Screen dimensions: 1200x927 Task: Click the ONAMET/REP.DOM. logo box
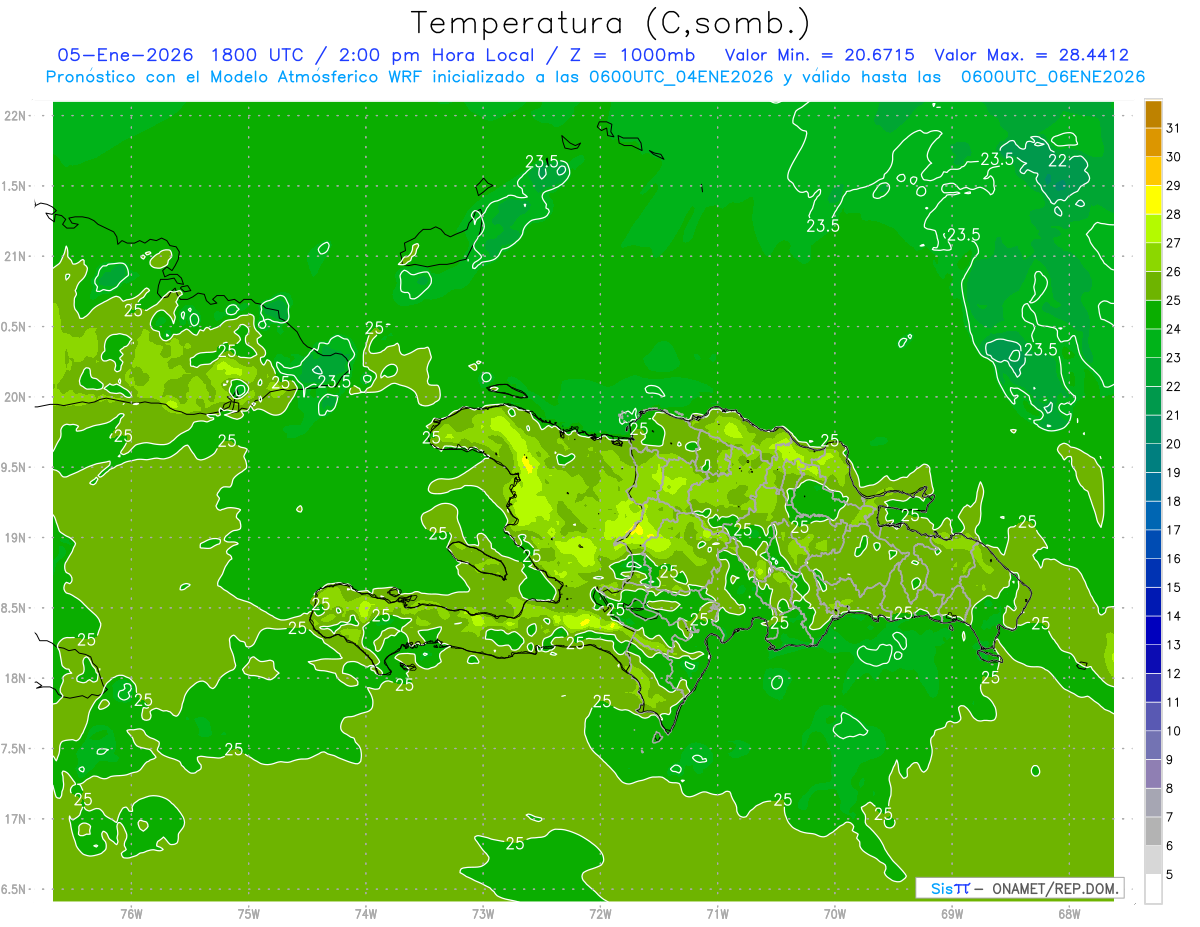point(1019,888)
